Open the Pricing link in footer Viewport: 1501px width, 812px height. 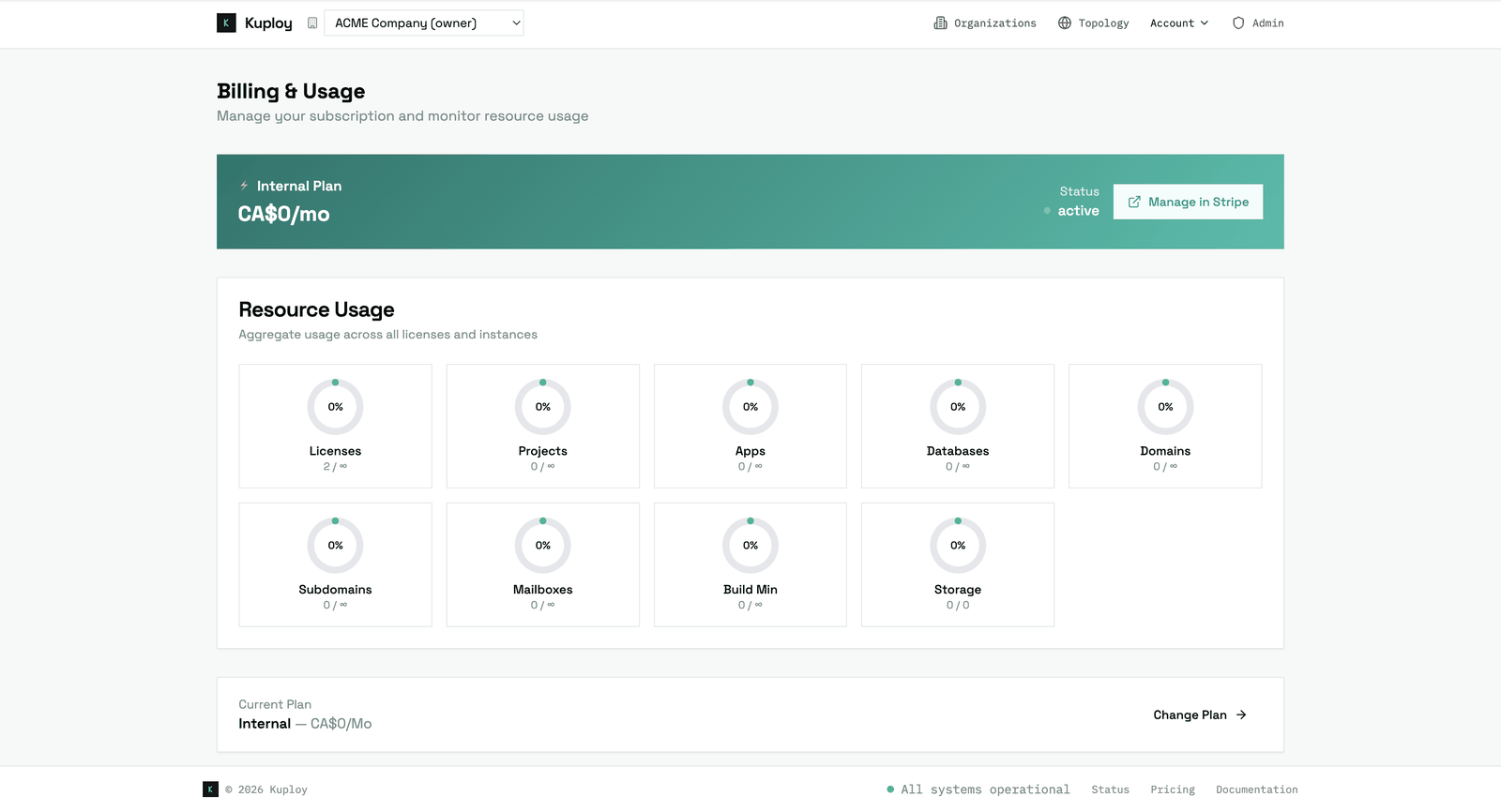[1173, 789]
